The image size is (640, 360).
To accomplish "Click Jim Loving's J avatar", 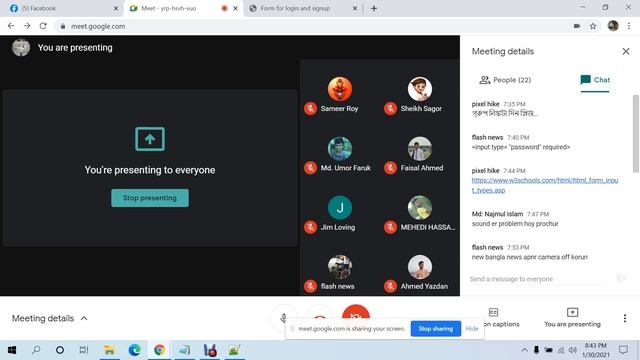I will point(340,208).
